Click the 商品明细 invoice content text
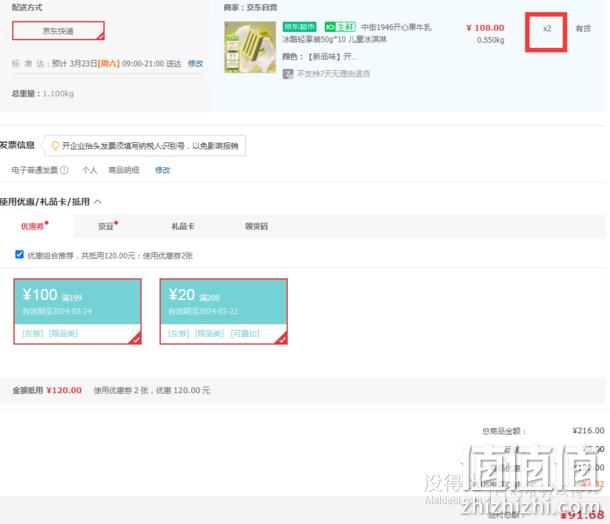This screenshot has height=524, width=610. click(124, 170)
